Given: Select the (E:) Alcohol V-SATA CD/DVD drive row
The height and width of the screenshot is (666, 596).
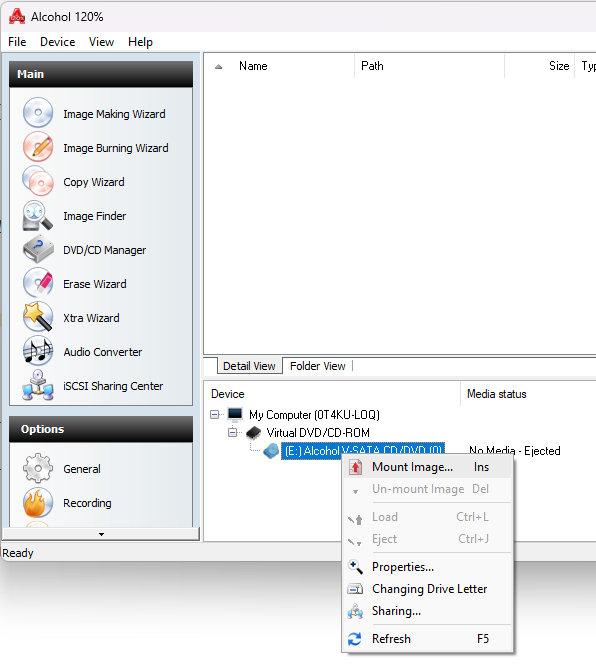Looking at the screenshot, I should 363,450.
